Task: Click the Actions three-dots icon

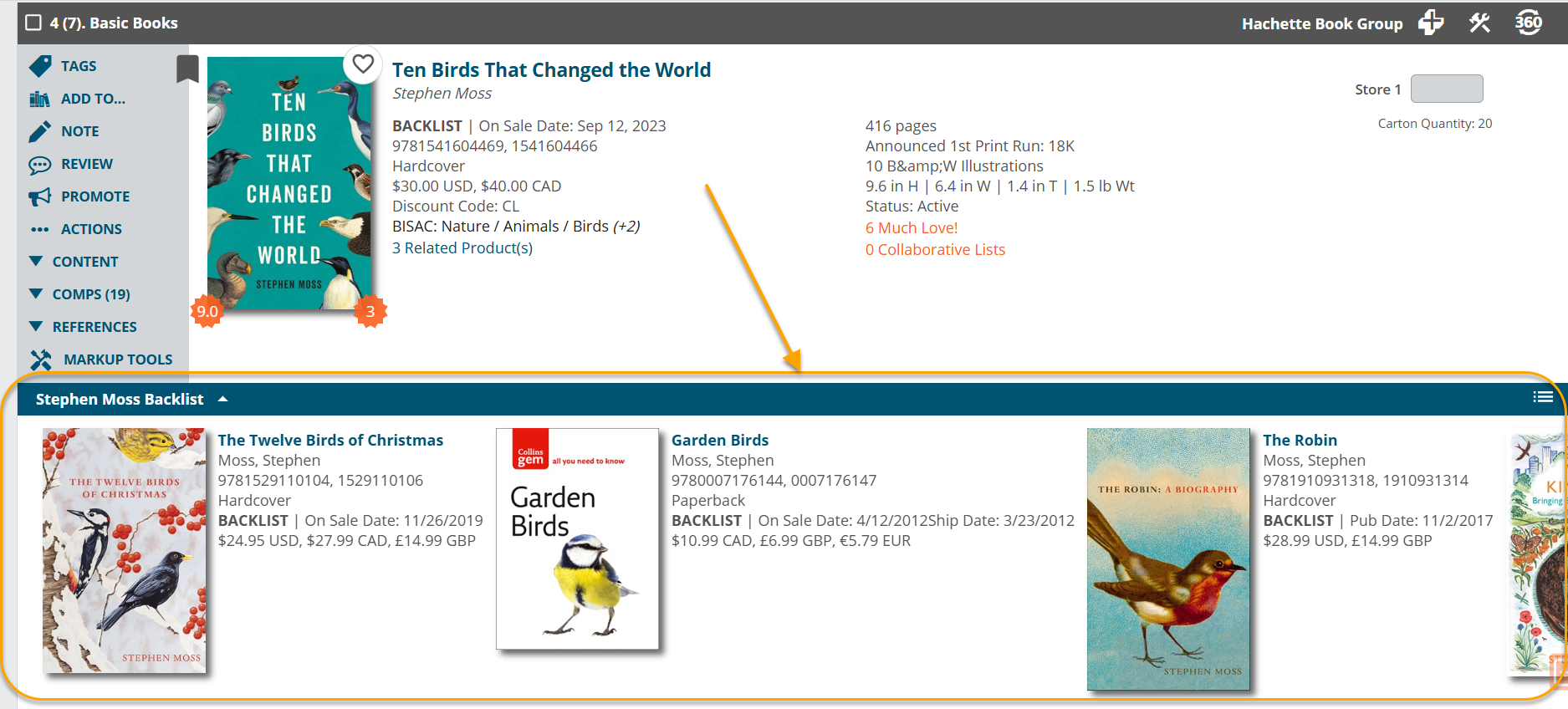Action: pos(39,229)
